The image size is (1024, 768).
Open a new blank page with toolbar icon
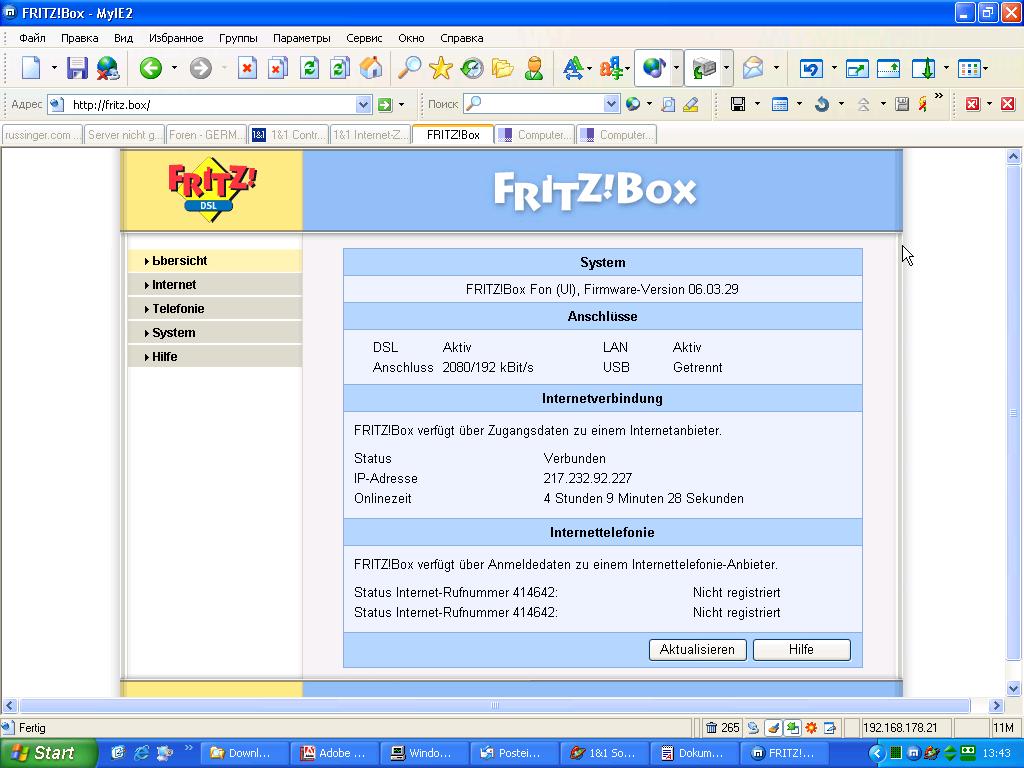point(31,68)
